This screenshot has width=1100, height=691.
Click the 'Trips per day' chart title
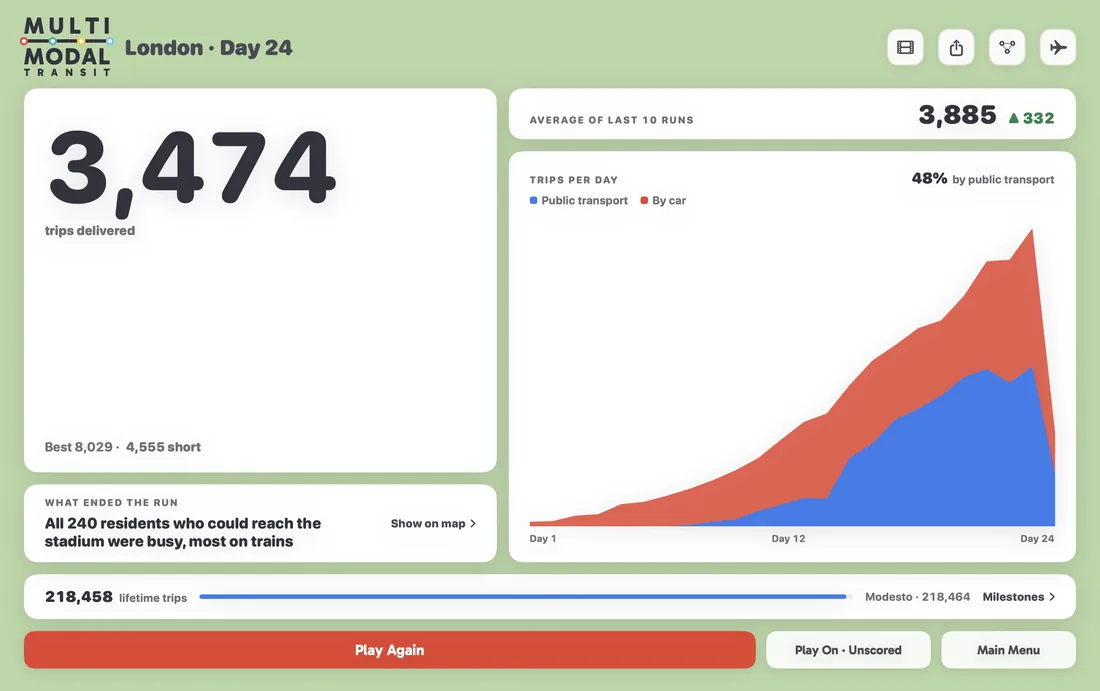(574, 180)
